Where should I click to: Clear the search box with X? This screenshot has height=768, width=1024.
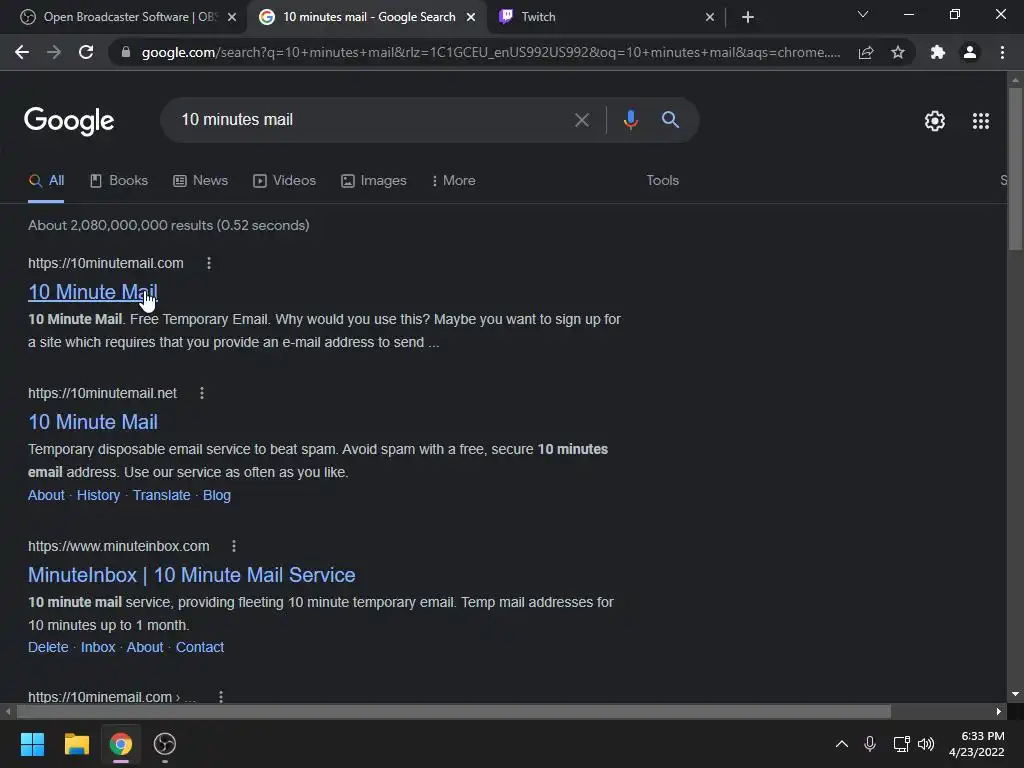(x=581, y=120)
